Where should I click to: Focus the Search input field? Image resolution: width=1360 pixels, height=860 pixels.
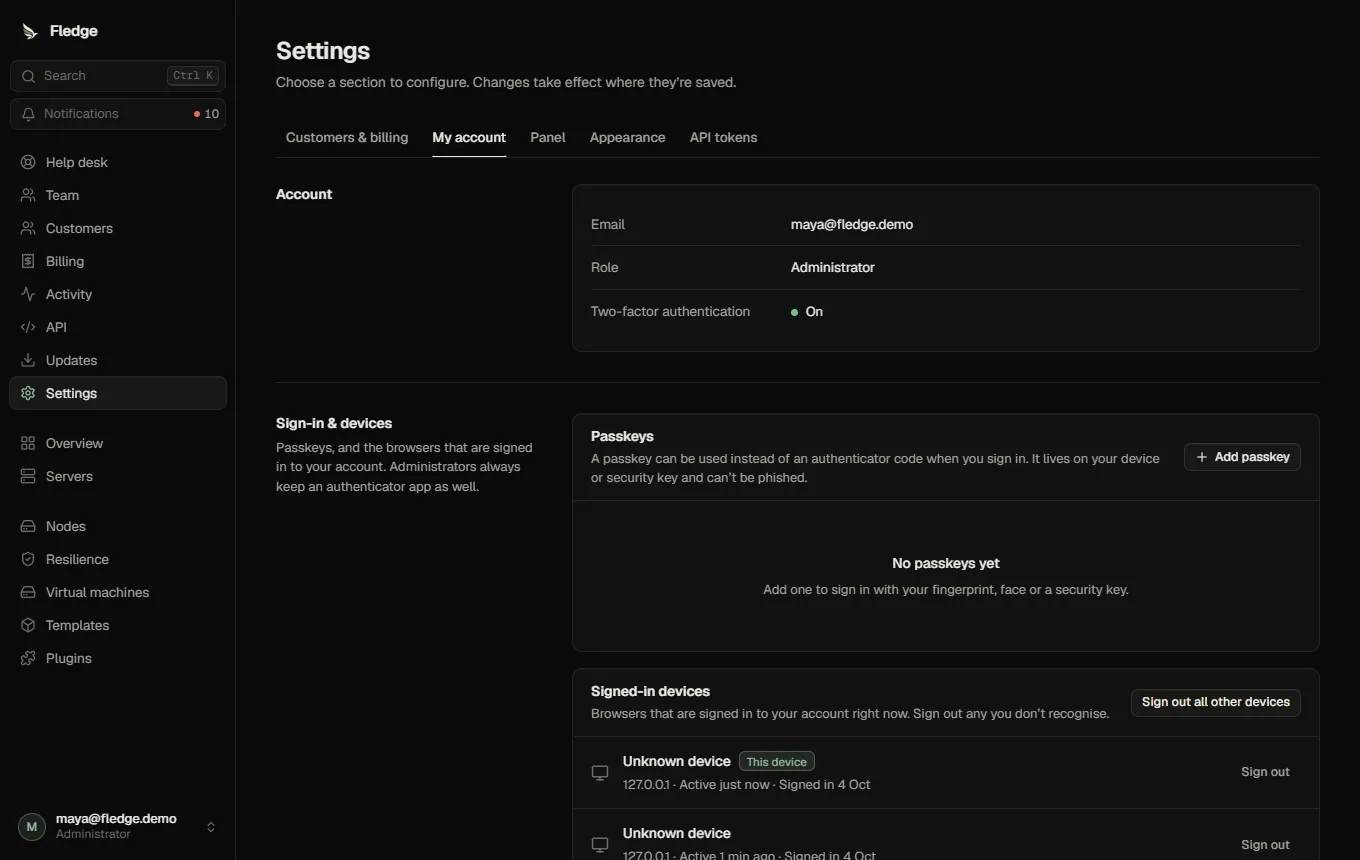pos(118,76)
